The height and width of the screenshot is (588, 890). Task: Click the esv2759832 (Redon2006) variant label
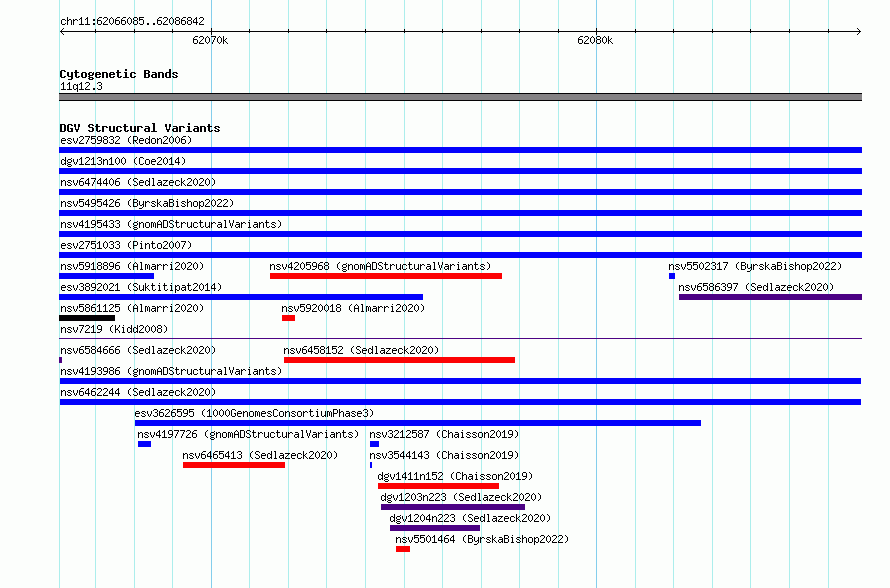tap(126, 140)
